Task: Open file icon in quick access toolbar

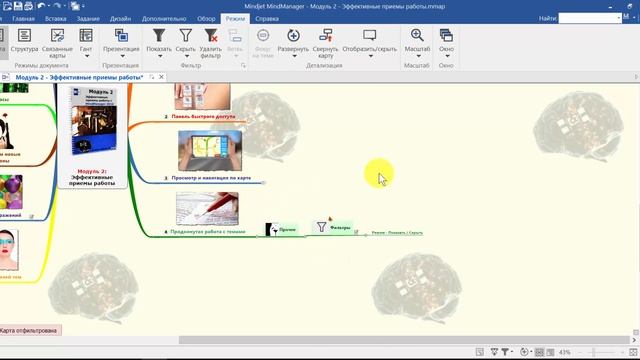Action: (x=8, y=6)
